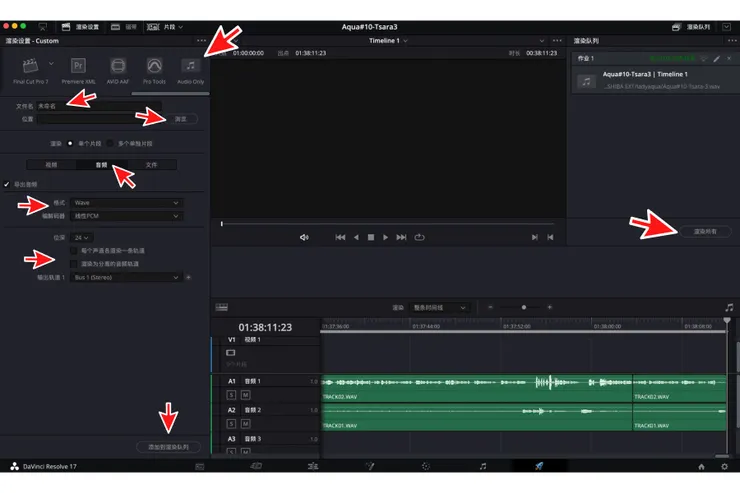Toggle the timeline view options icon

[x=222, y=308]
